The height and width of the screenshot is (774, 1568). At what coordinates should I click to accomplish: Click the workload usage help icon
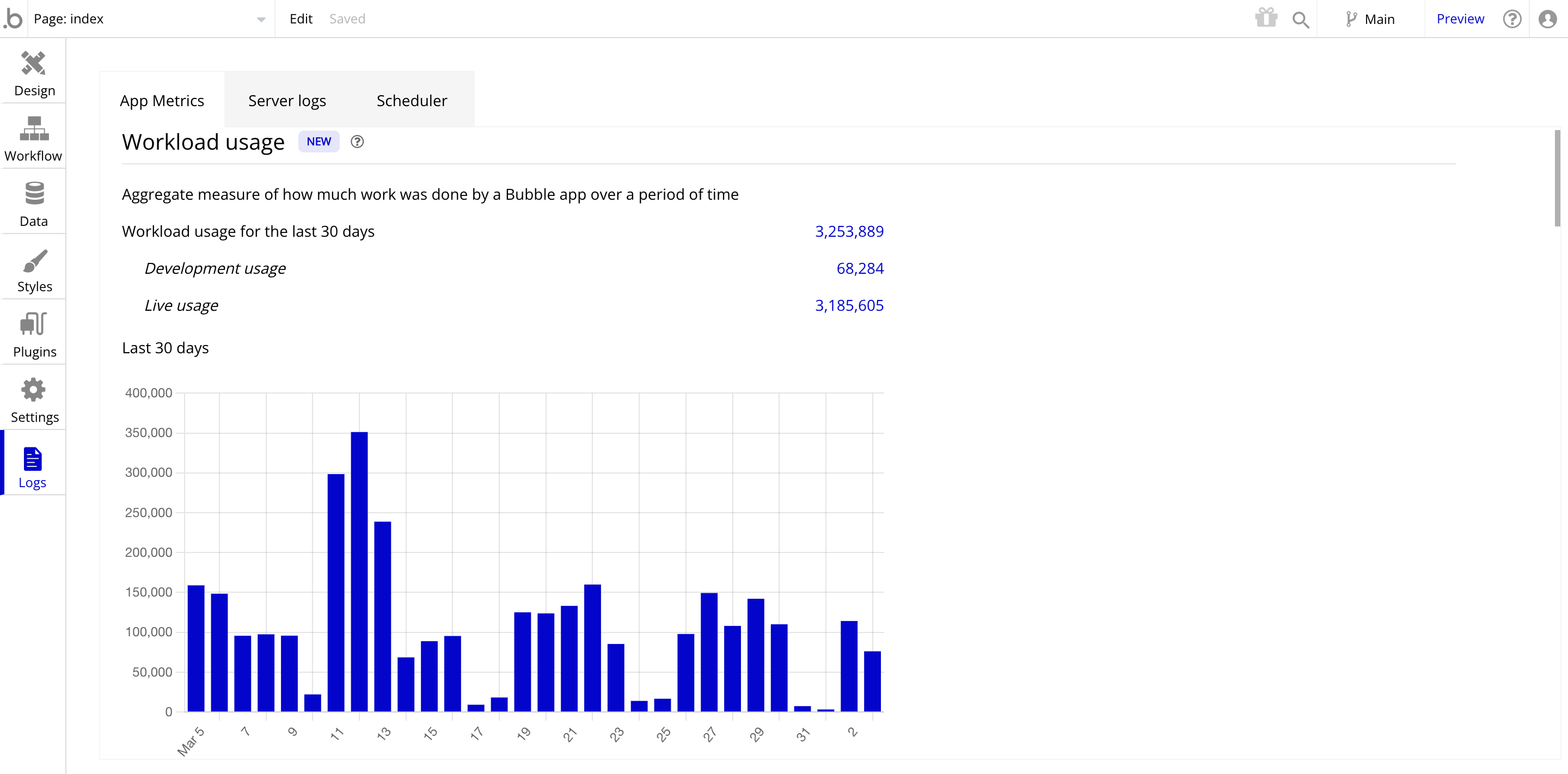[357, 141]
